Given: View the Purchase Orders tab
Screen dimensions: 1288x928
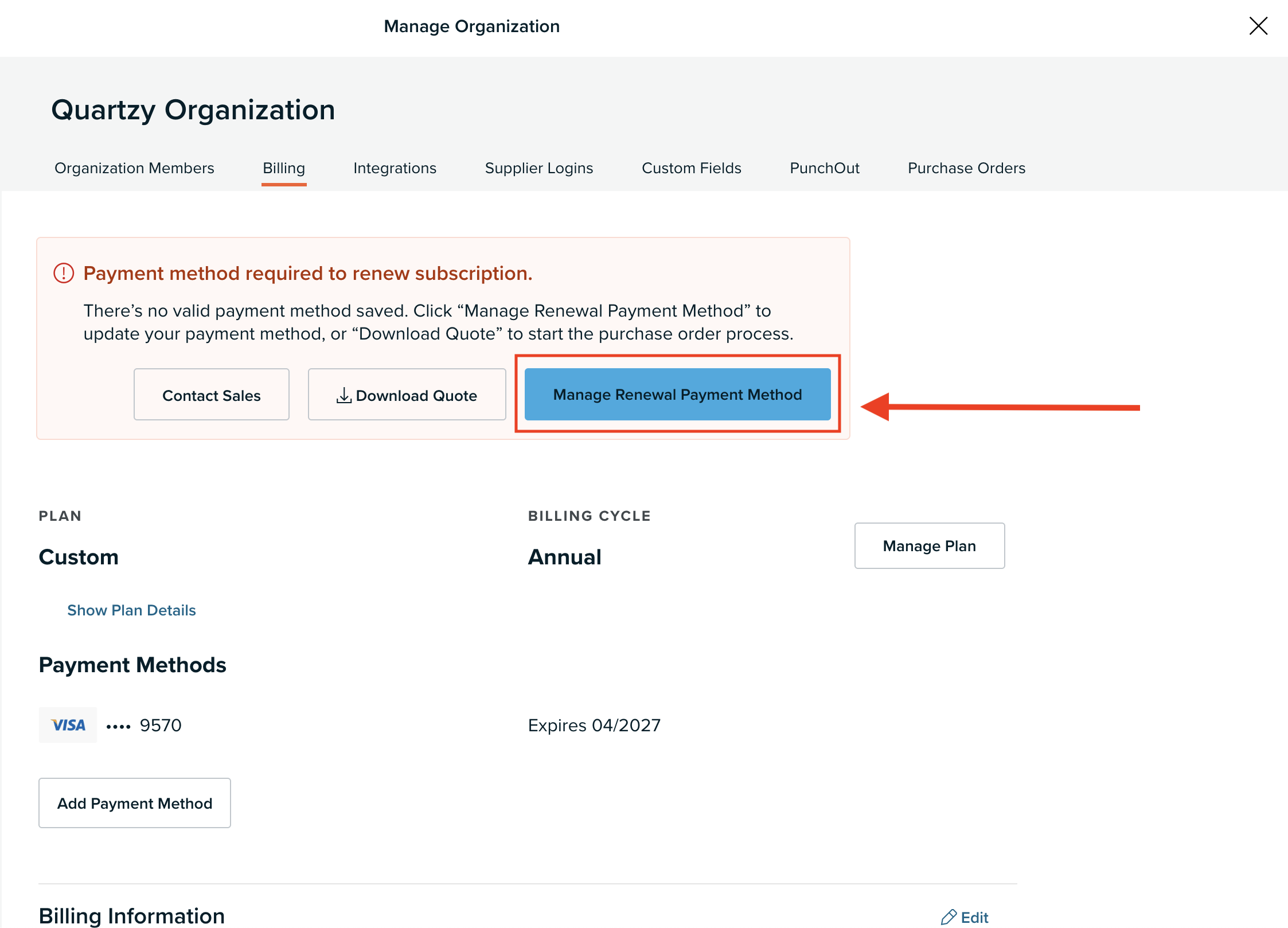Looking at the screenshot, I should tap(966, 168).
